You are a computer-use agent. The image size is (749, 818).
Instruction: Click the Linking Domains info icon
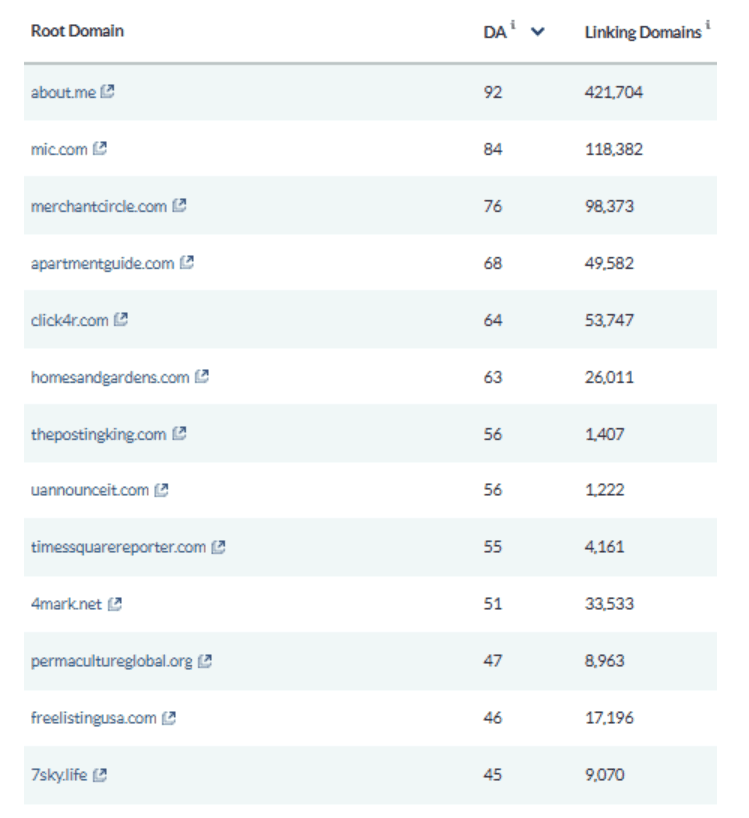tap(710, 27)
